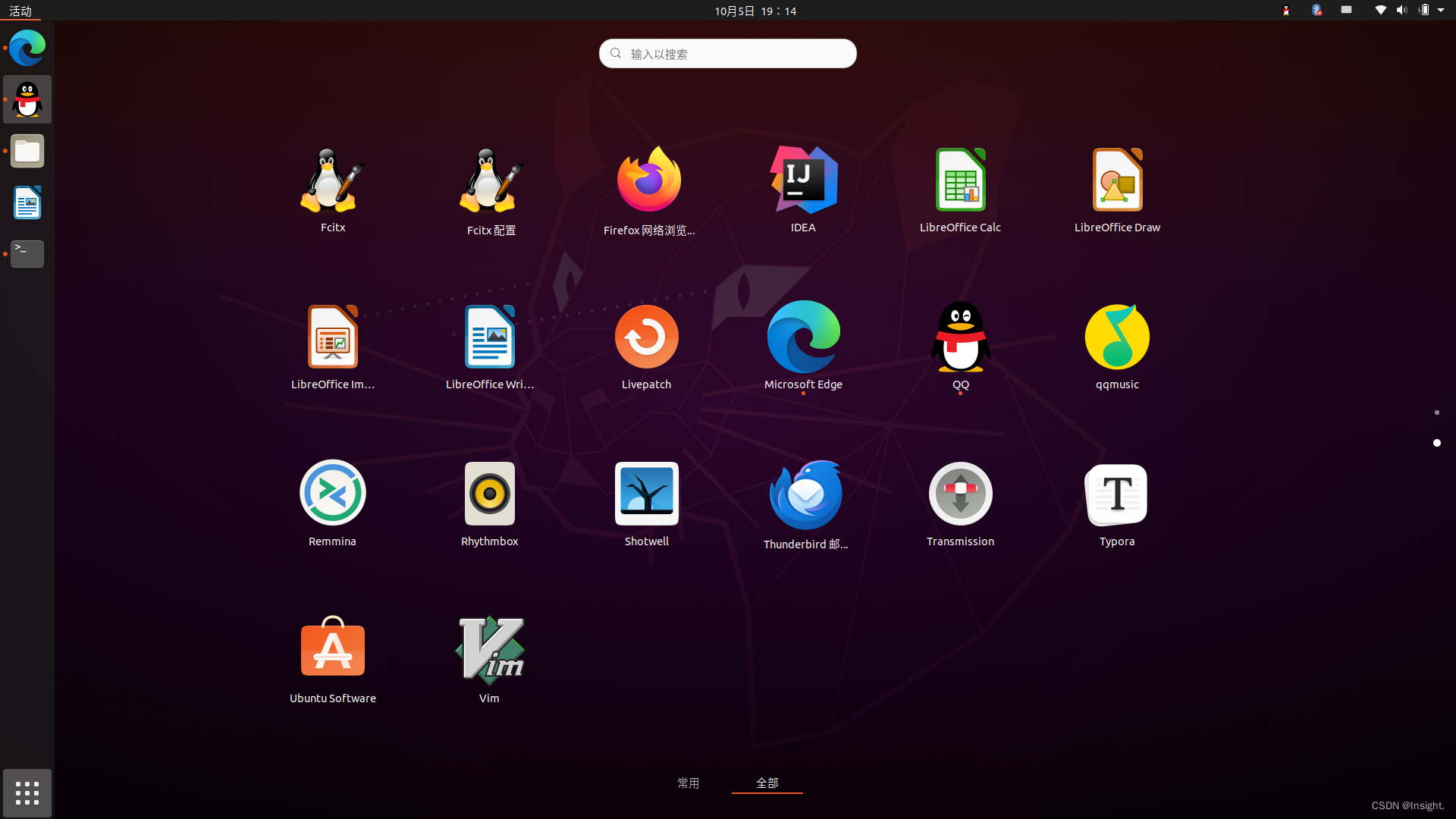Open Ubuntu Software
1456x819 pixels.
coord(333,661)
